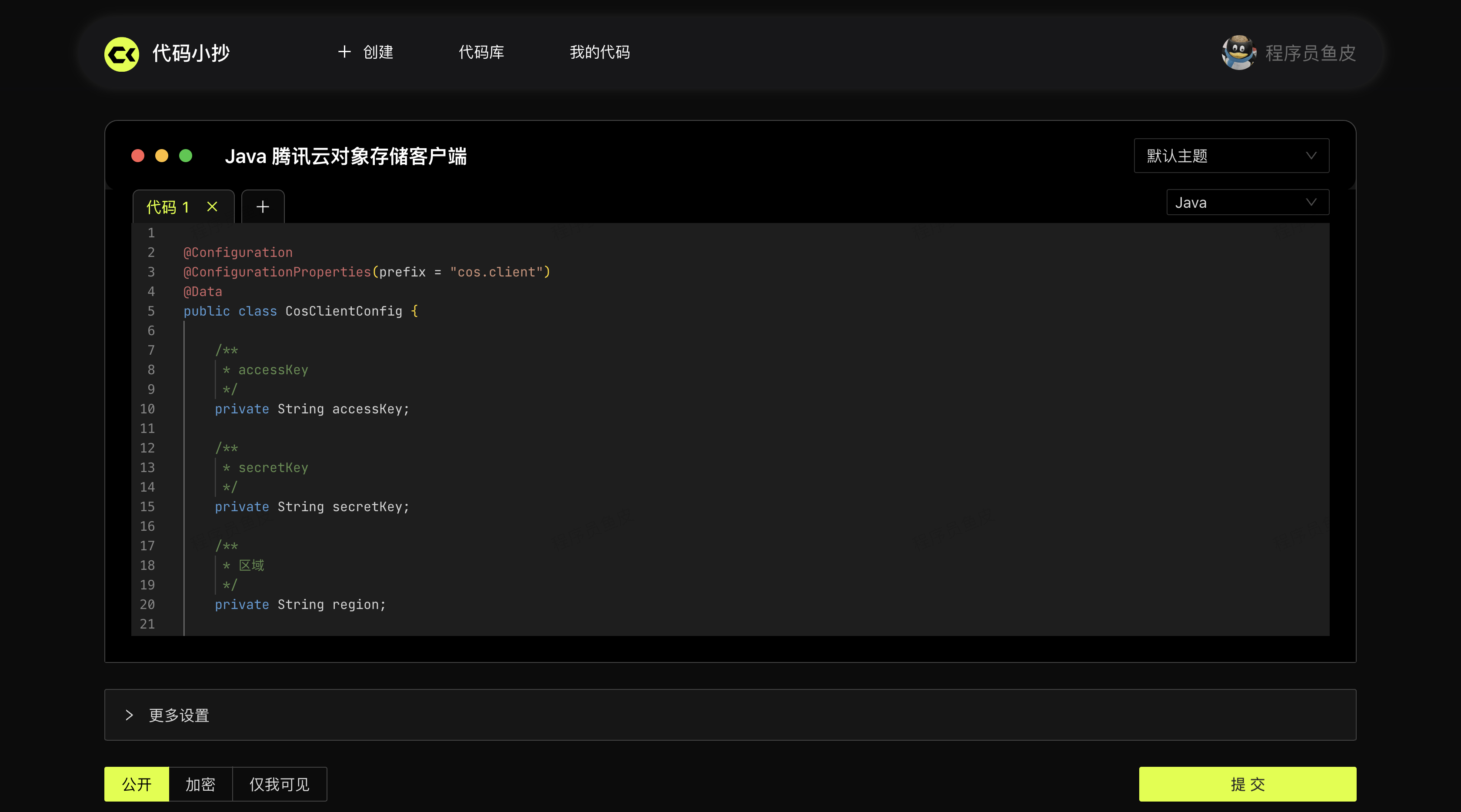Select the 仅我可见 visibility option
This screenshot has height=812, width=1461.
coord(279,784)
